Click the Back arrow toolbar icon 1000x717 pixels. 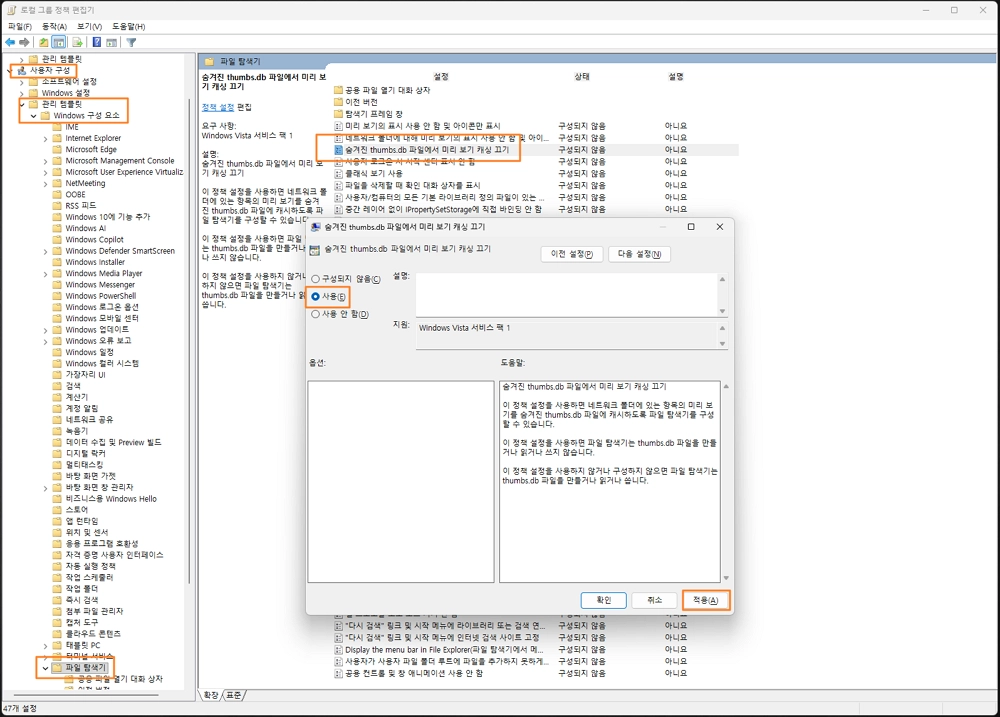(x=10, y=43)
